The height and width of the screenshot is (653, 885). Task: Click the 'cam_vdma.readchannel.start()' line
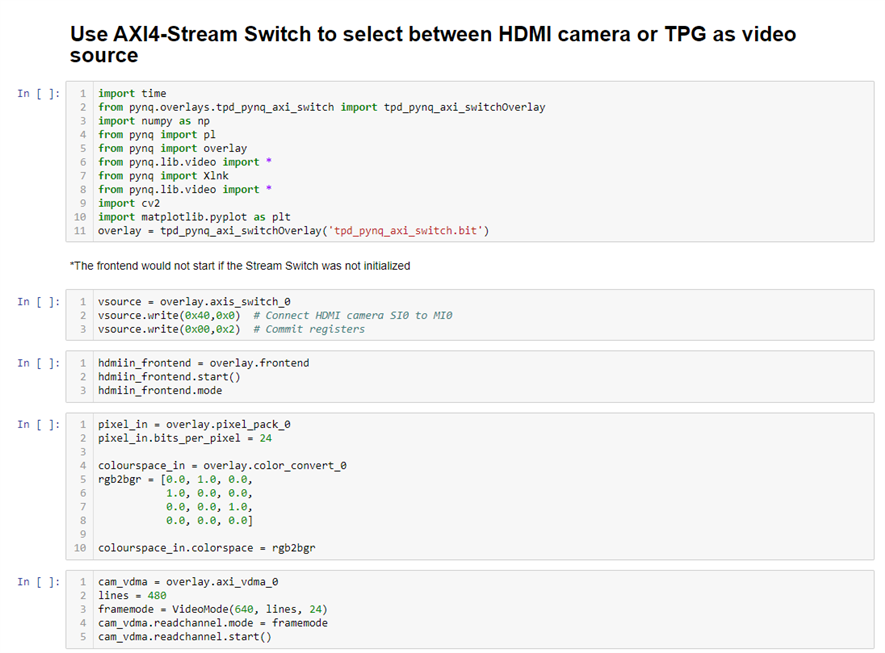pos(184,637)
